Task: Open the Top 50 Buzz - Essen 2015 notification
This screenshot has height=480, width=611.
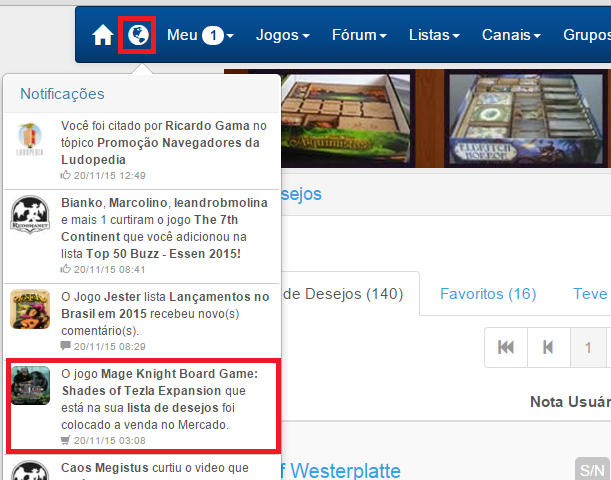Action: click(x=160, y=228)
